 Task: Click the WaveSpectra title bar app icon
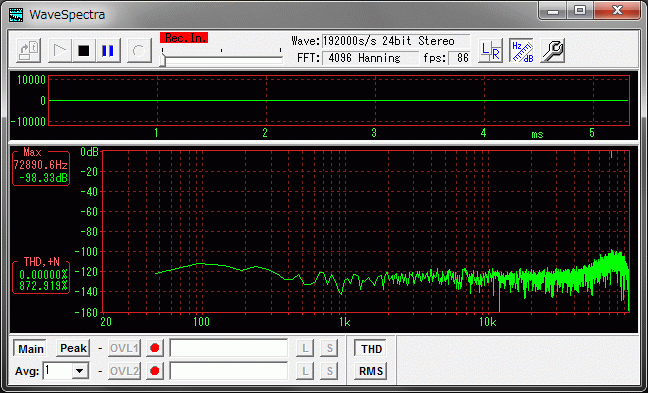[x=16, y=14]
